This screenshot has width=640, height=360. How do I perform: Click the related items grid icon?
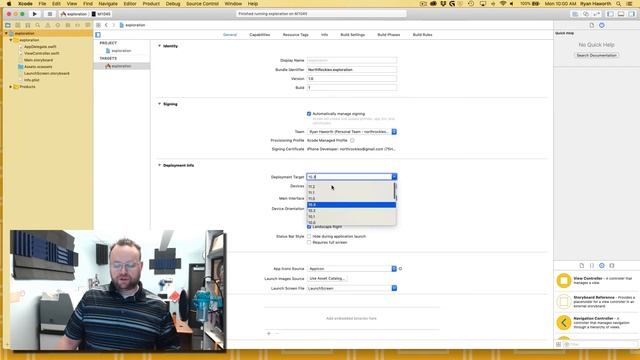[98, 25]
